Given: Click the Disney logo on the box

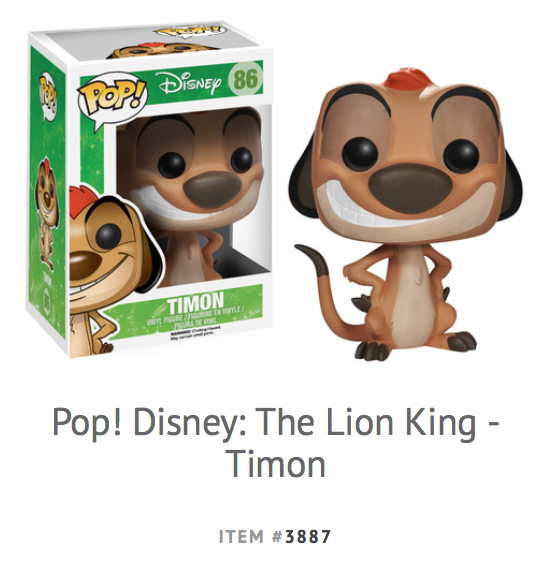Looking at the screenshot, I should tap(190, 83).
